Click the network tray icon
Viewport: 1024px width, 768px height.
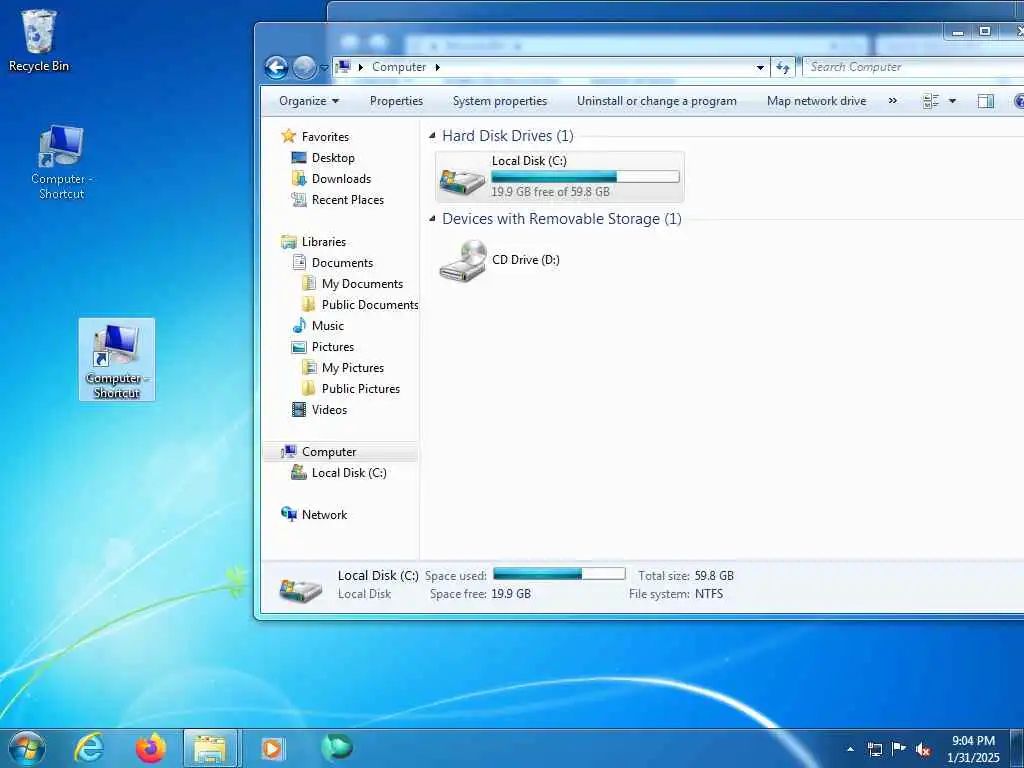874,749
